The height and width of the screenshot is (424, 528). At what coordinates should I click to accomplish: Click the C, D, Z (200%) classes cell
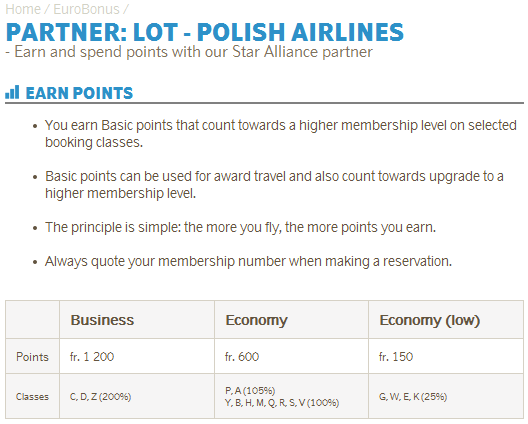(100, 397)
